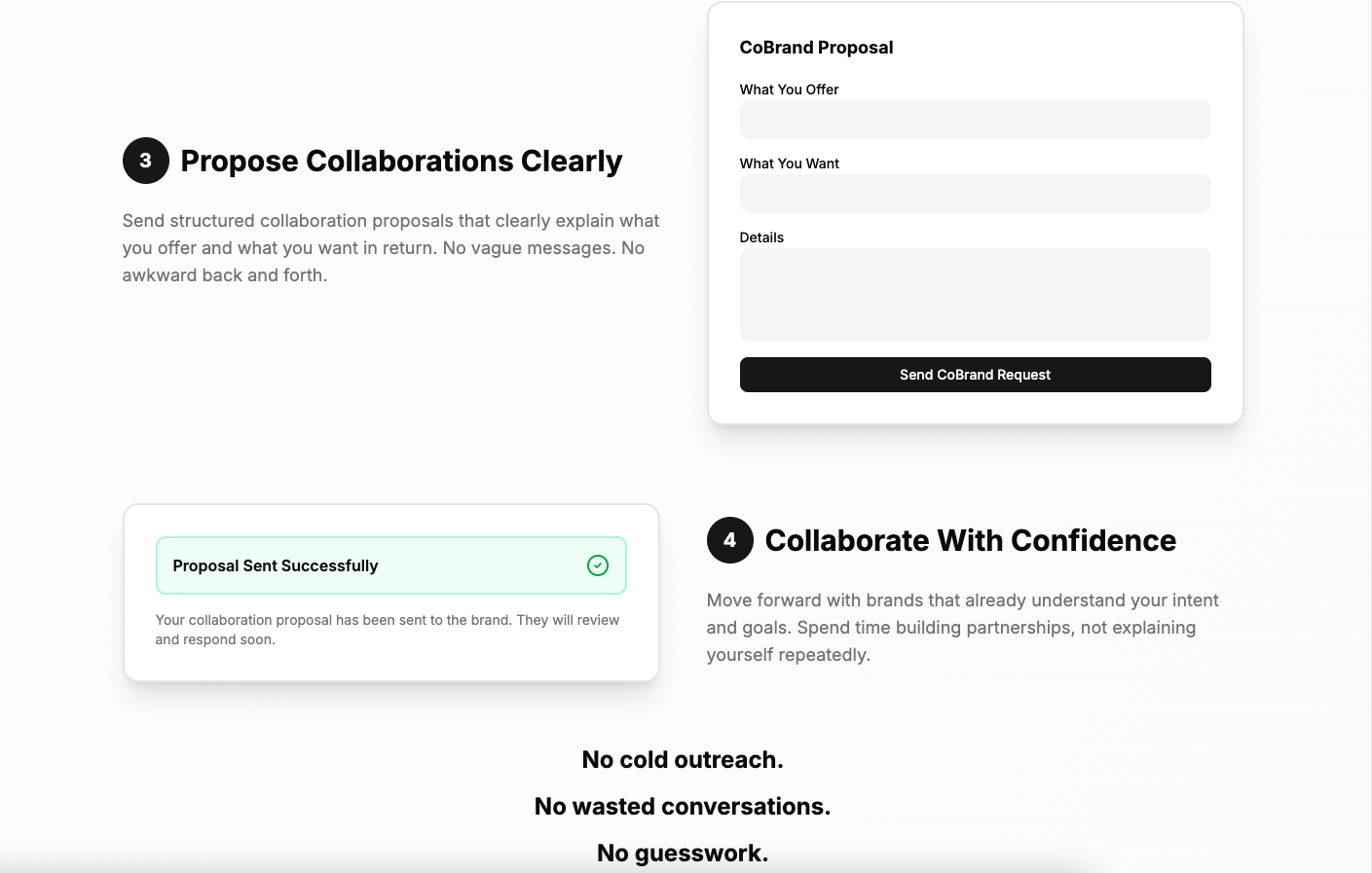
Task: Click the proposal confirmation description text
Action: (388, 629)
